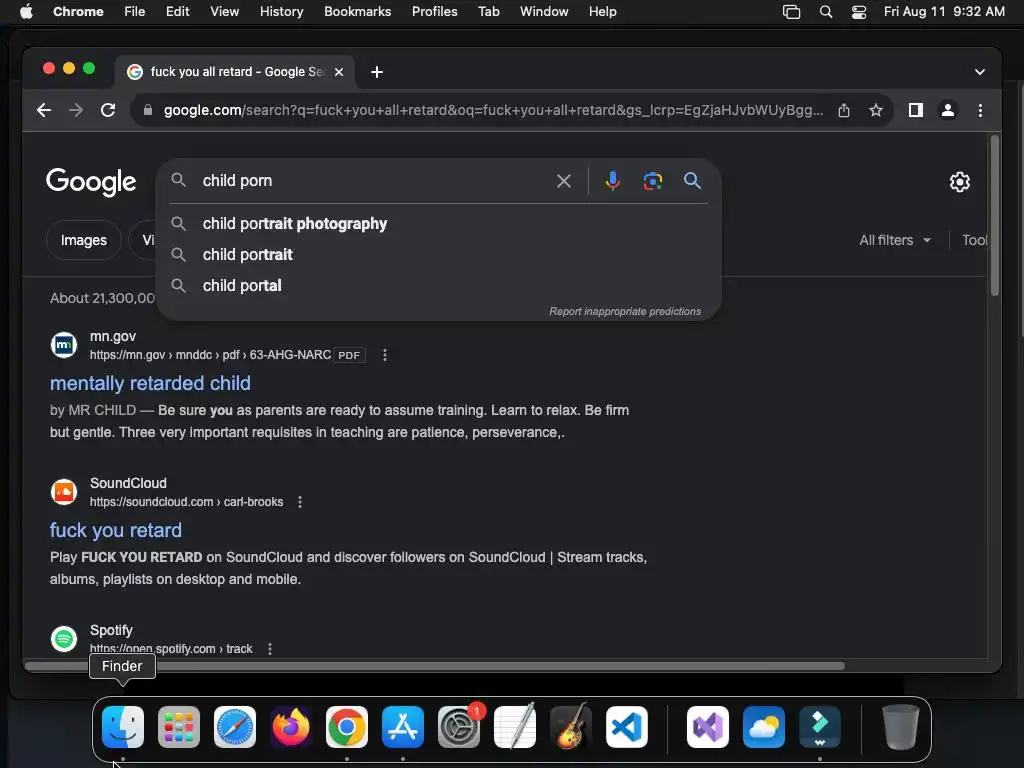Close the Google Search tab
The image size is (1024, 768).
click(339, 72)
